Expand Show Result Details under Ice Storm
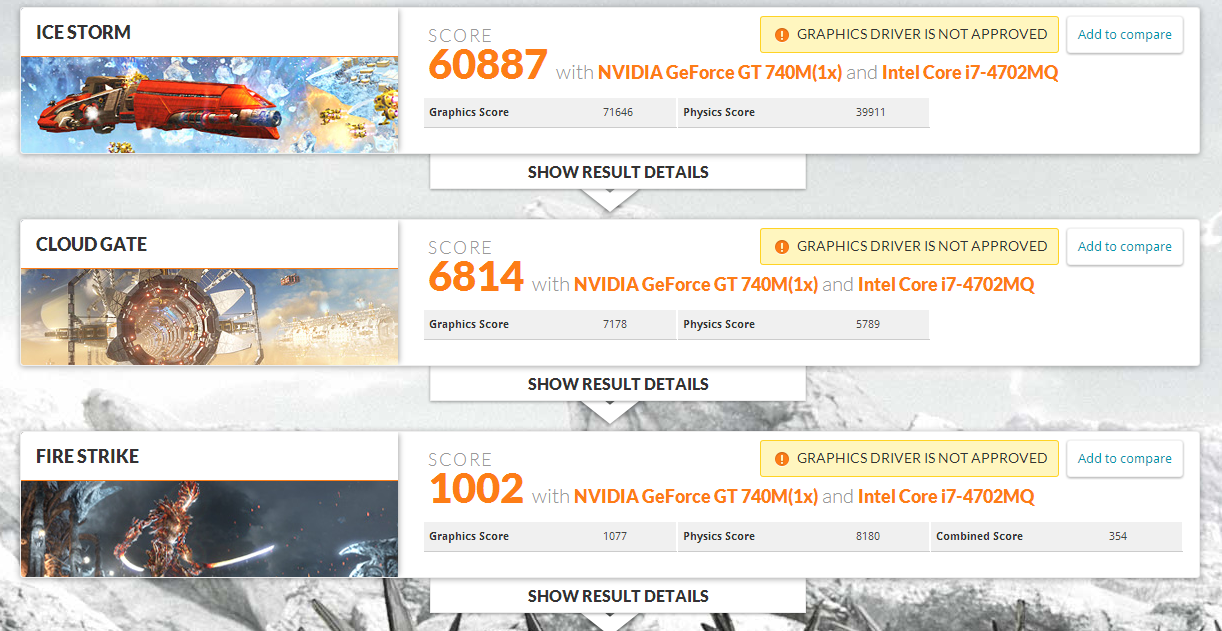1222x631 pixels. point(618,172)
